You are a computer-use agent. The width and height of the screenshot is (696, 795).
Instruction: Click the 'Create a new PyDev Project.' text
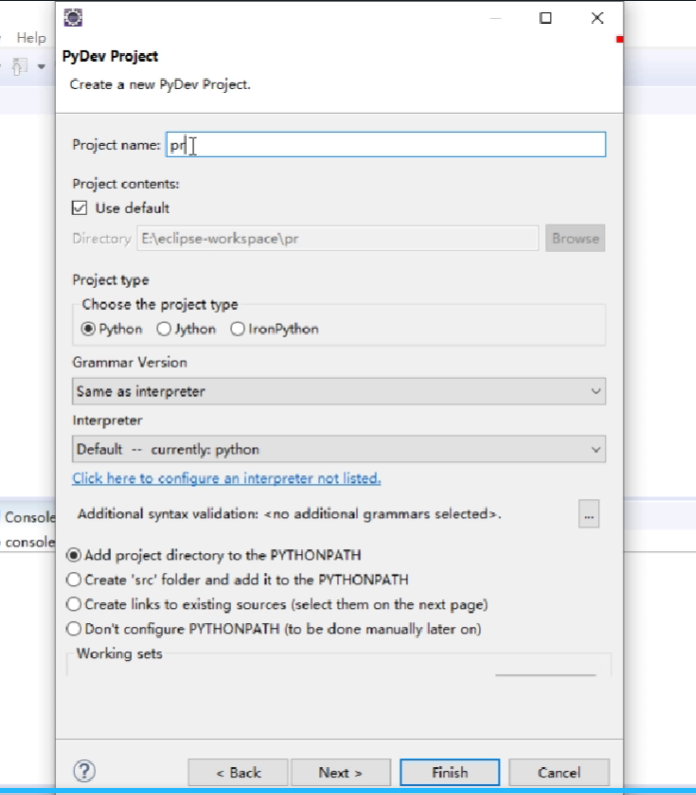pyautogui.click(x=160, y=84)
